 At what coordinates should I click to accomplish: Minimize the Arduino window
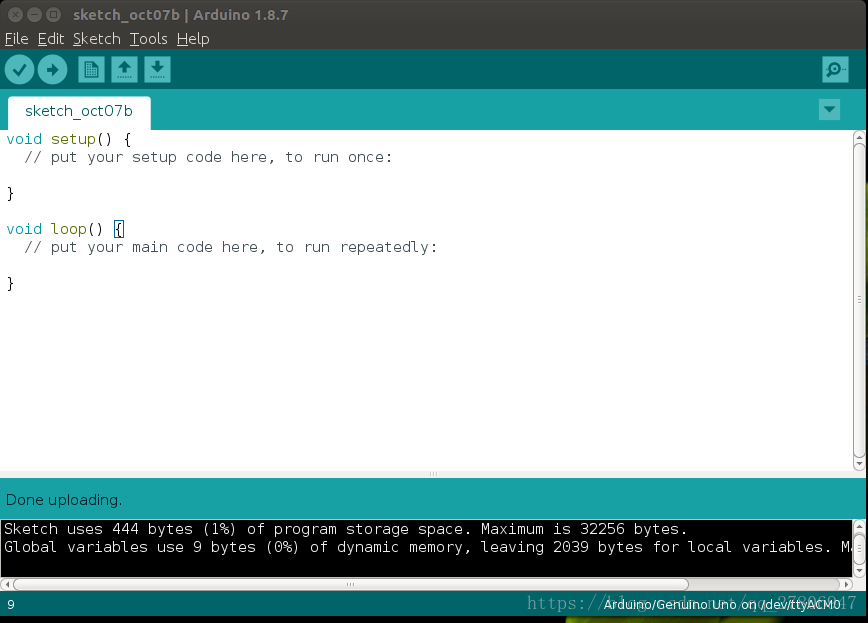pos(34,15)
